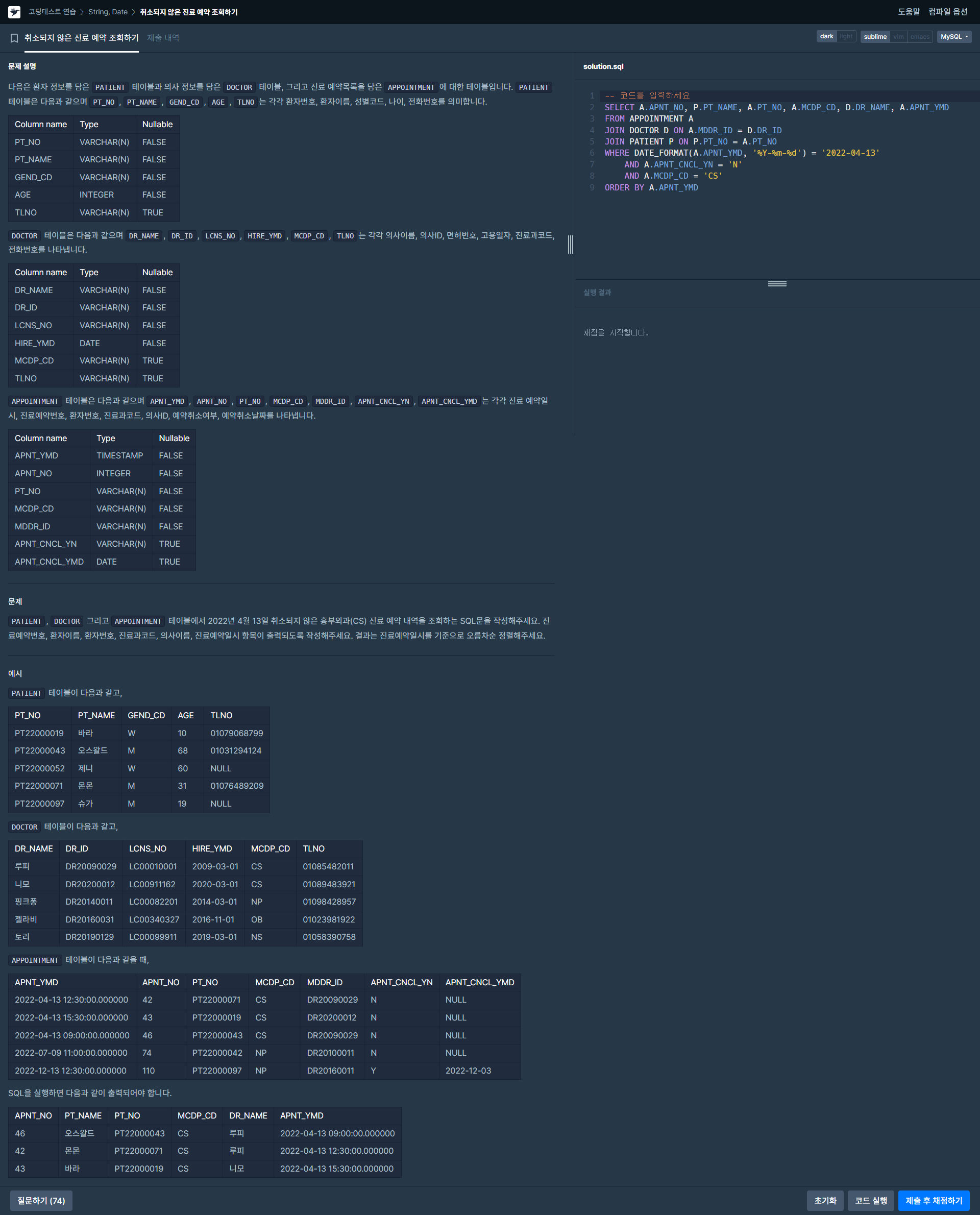
Task: Open 도움말 in top bar
Action: (909, 12)
